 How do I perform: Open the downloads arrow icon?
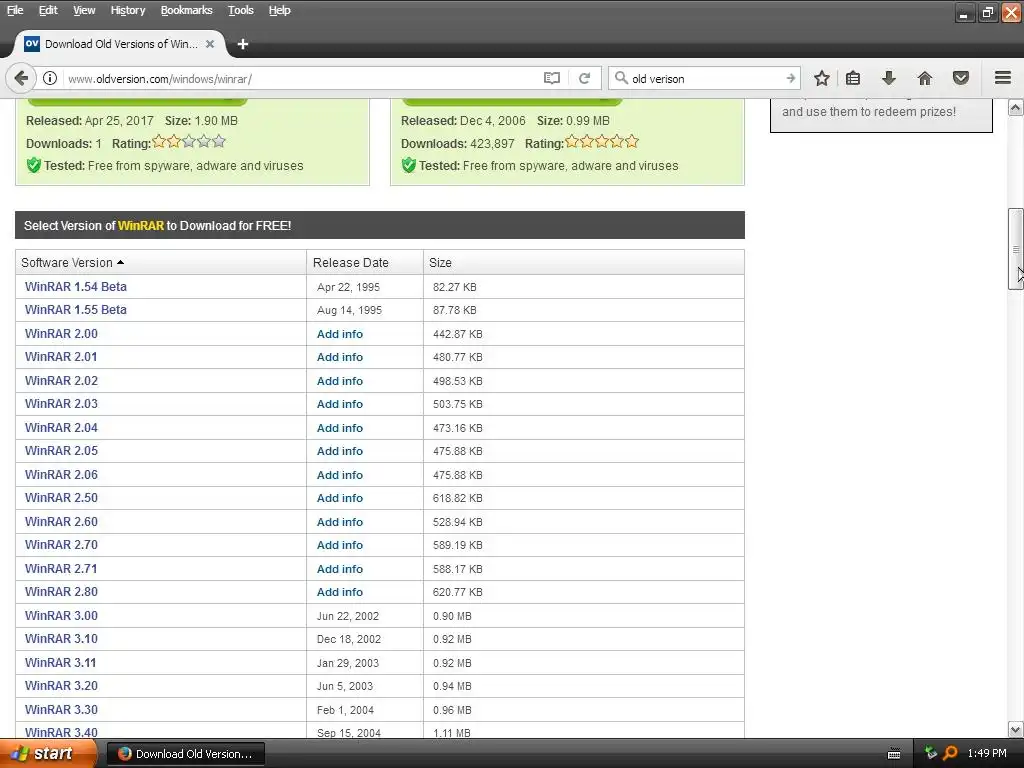pos(889,78)
